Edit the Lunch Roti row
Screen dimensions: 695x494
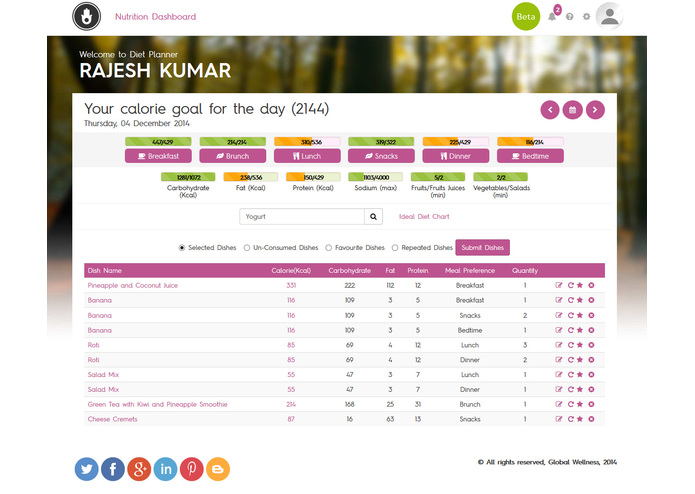[558, 345]
